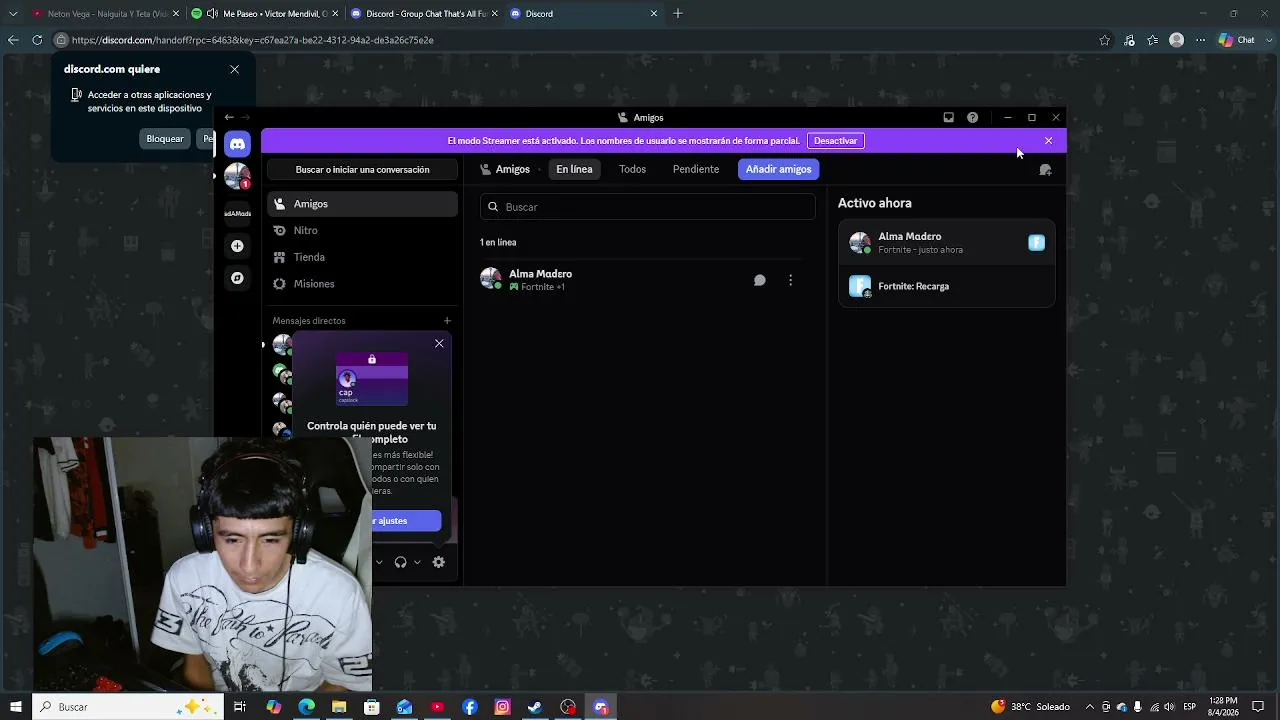
Task: Toggle deafen with the headphones icon
Action: 400,562
